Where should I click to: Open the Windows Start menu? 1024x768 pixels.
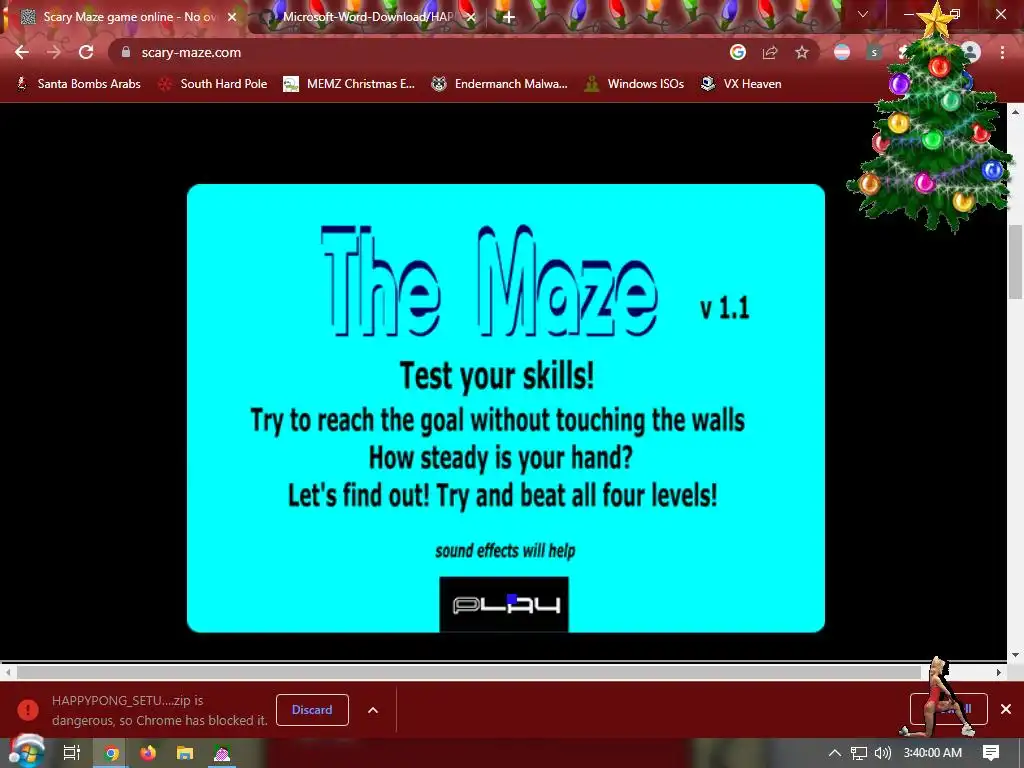coord(26,752)
